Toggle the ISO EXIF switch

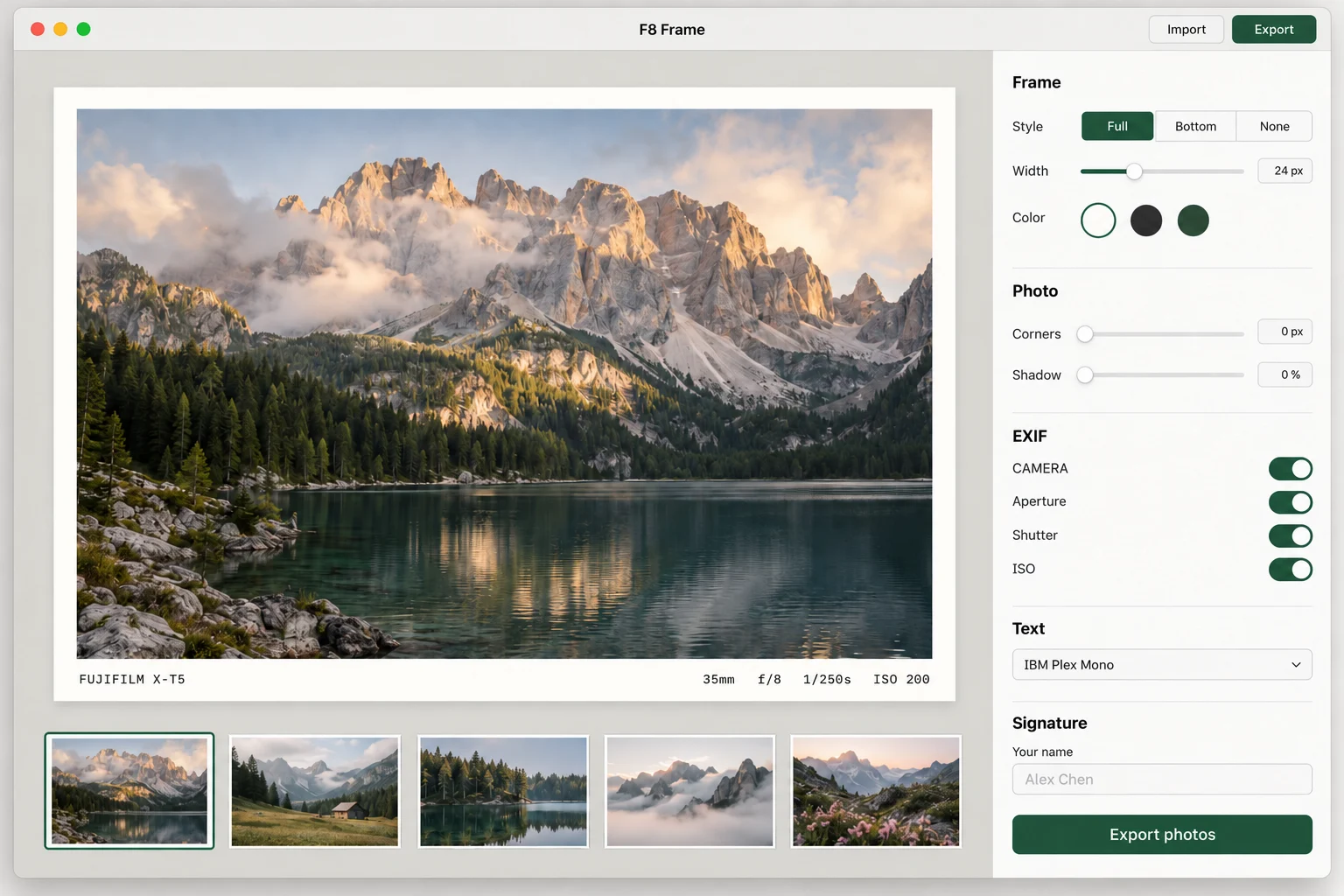1291,570
